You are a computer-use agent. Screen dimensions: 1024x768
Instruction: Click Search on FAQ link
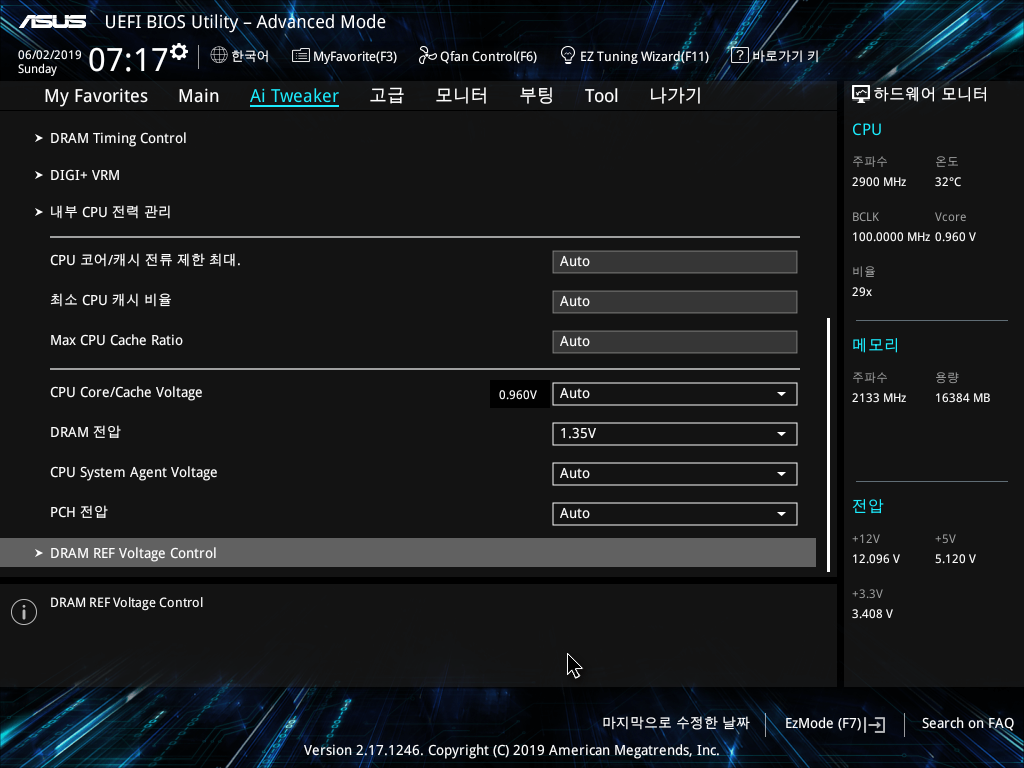pos(967,724)
